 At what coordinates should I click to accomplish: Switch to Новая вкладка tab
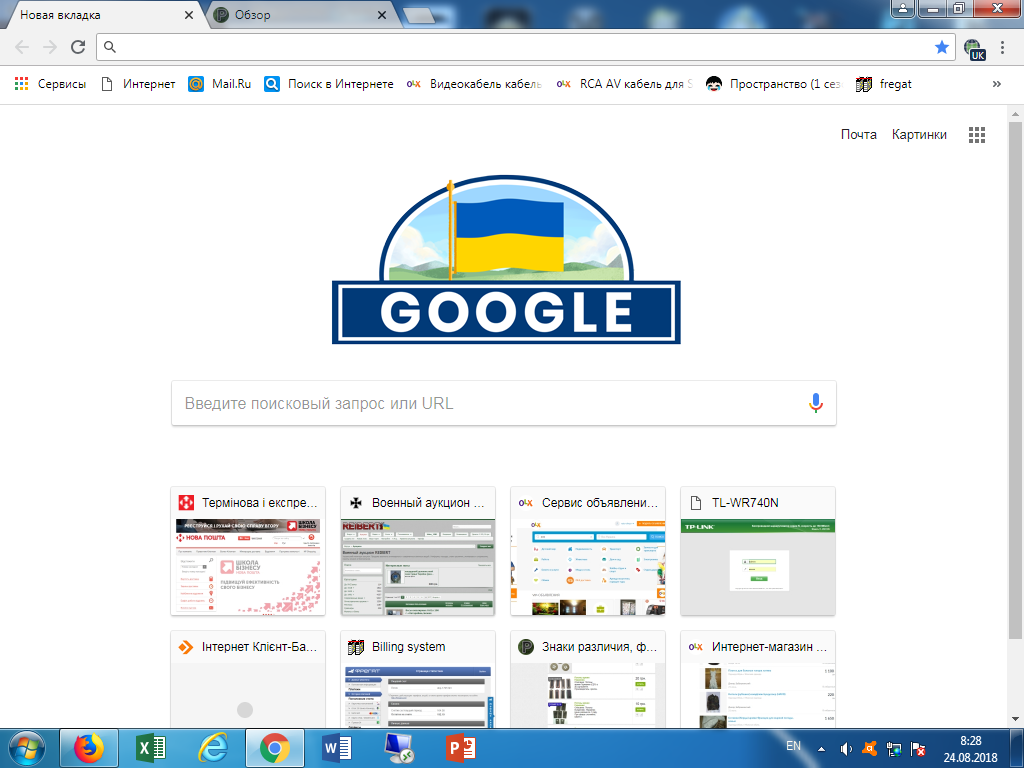tap(99, 15)
